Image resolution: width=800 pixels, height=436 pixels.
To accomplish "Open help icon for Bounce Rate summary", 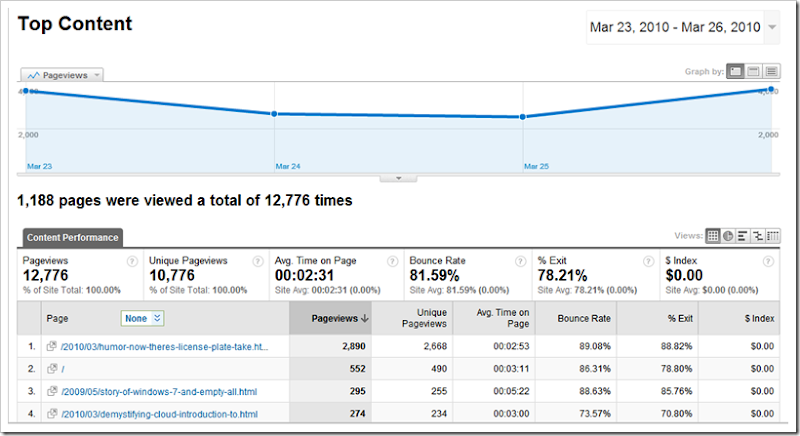I will point(520,262).
